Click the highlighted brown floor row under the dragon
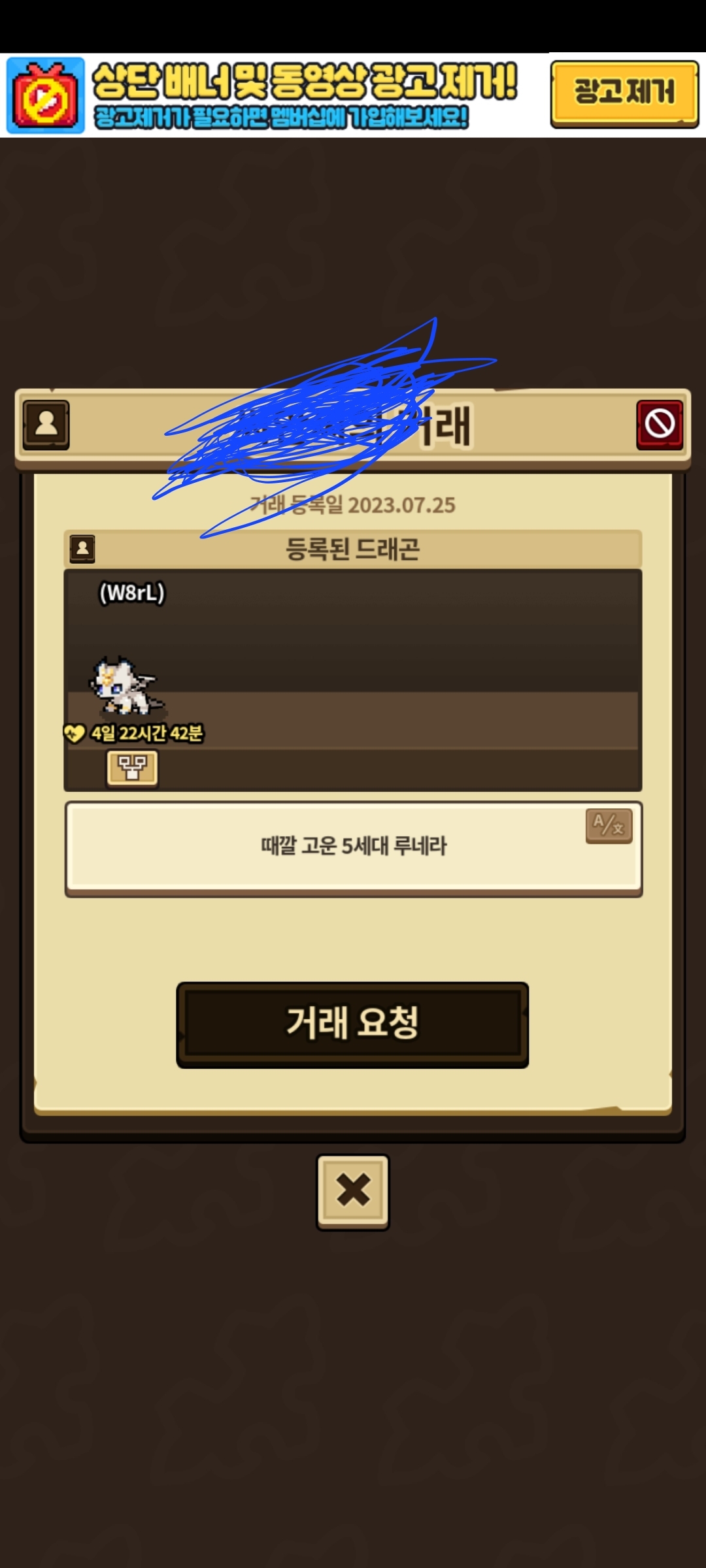 (353, 720)
